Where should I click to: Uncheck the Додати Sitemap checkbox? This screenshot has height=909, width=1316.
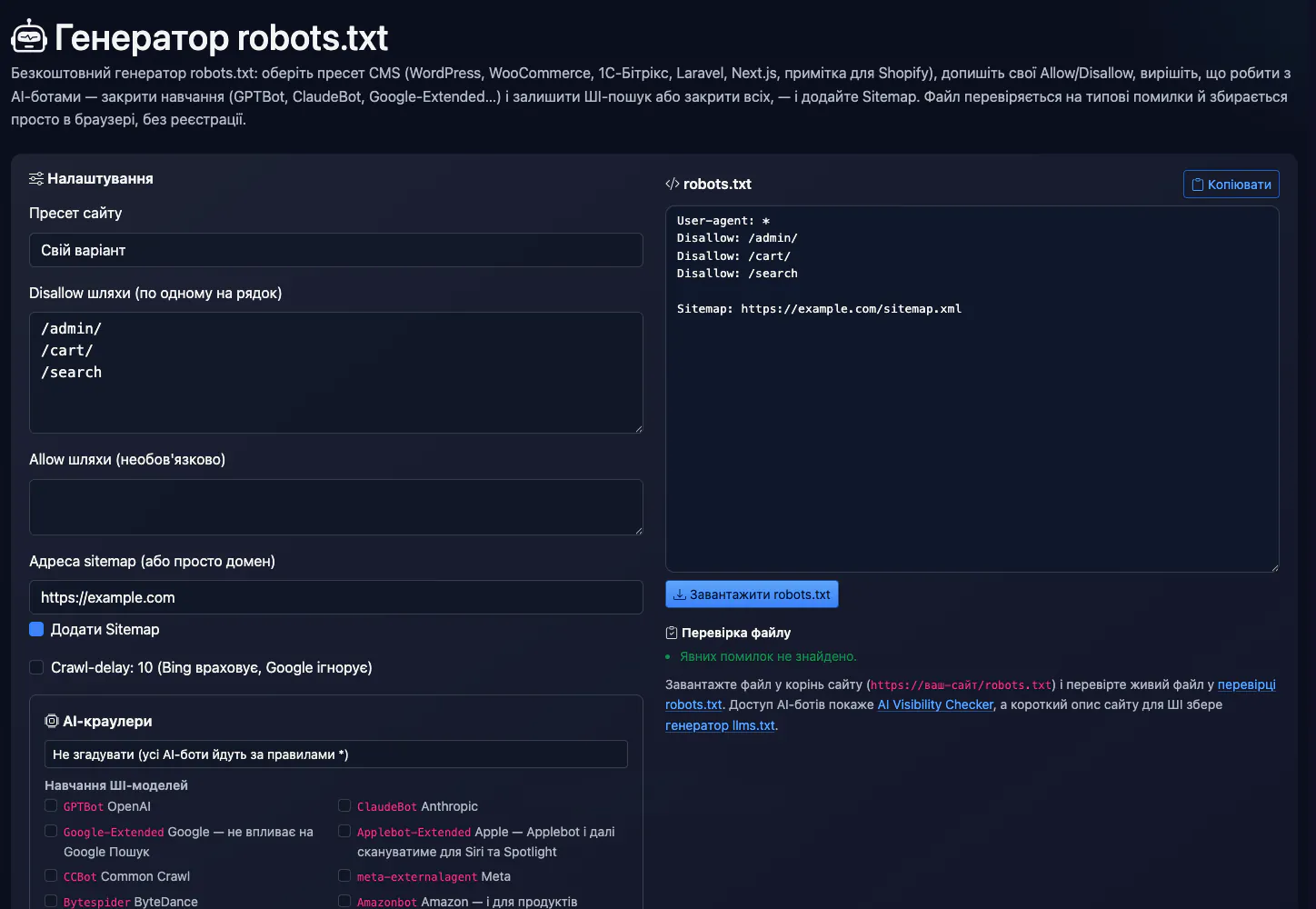coord(36,629)
